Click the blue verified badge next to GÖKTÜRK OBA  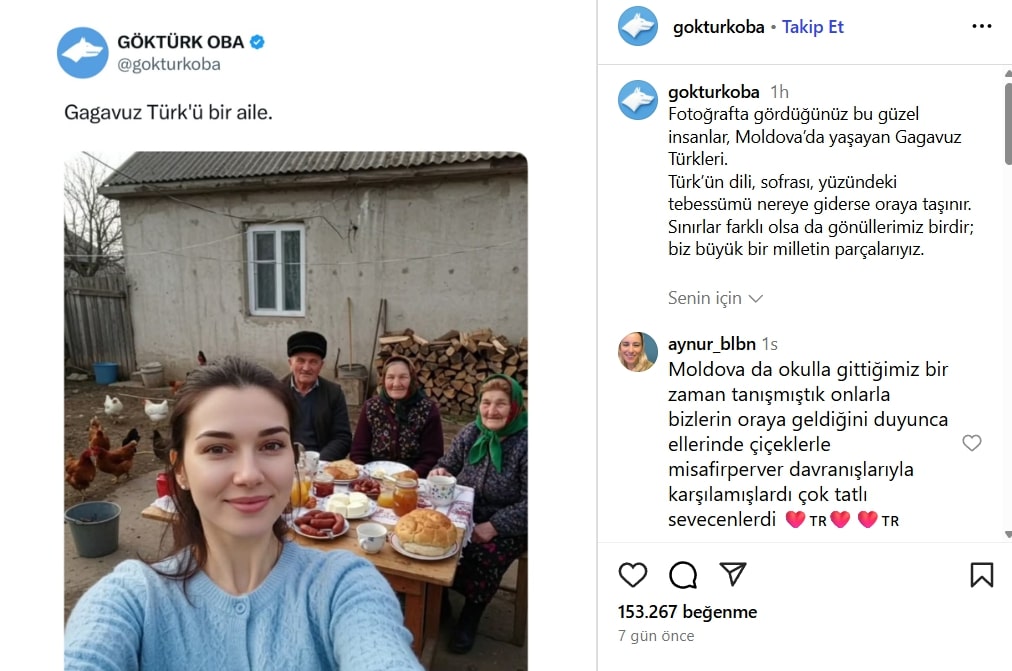click(257, 42)
